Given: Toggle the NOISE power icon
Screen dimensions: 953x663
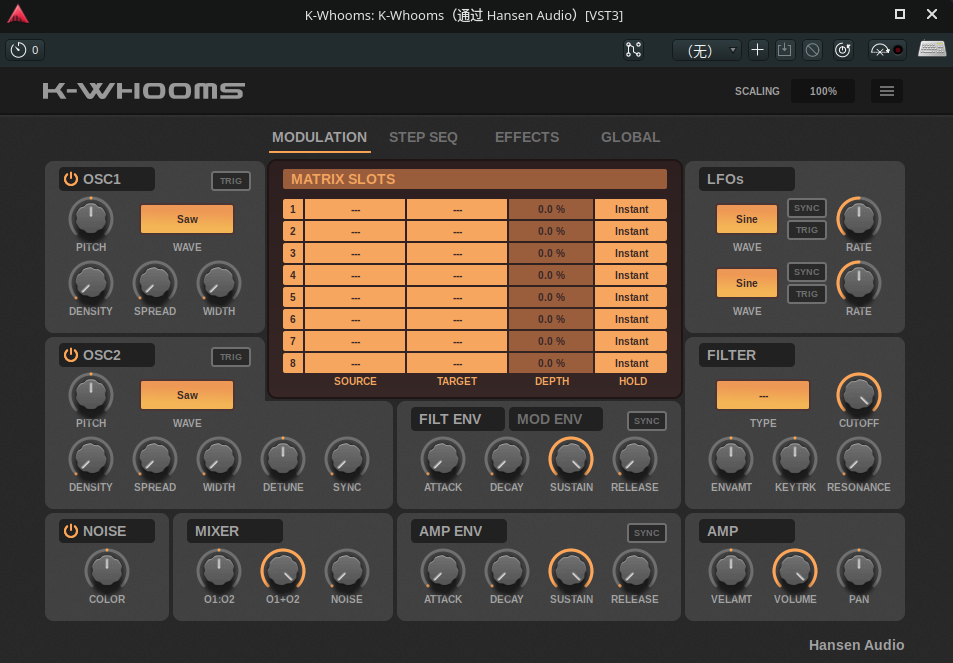Looking at the screenshot, I should (71, 531).
